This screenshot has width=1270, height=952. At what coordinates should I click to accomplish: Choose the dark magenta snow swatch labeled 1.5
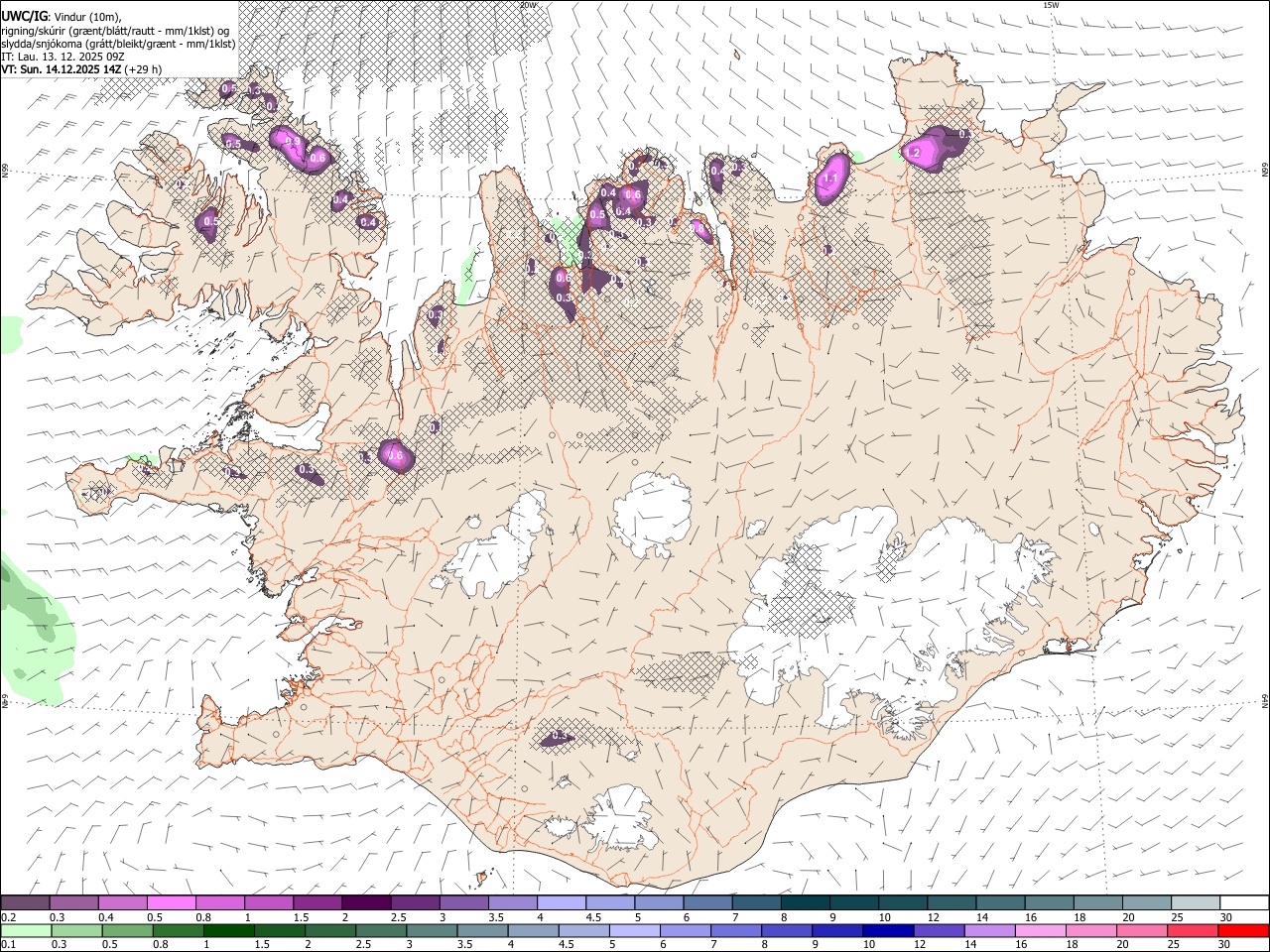pos(317,902)
